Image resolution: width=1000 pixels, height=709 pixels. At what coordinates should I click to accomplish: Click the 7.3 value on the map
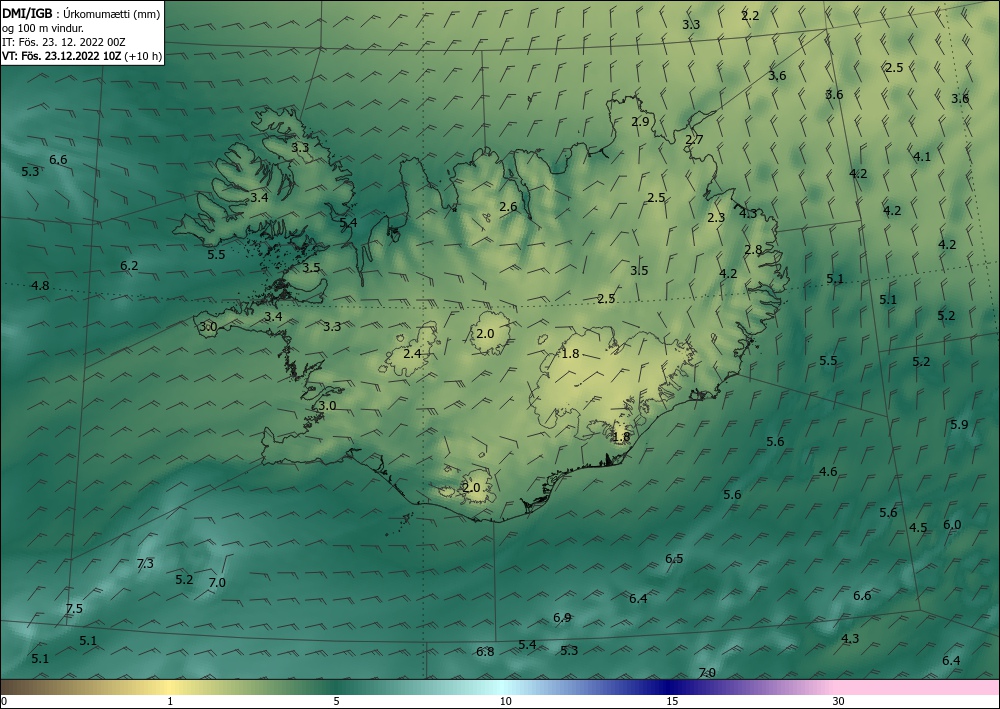coord(145,563)
